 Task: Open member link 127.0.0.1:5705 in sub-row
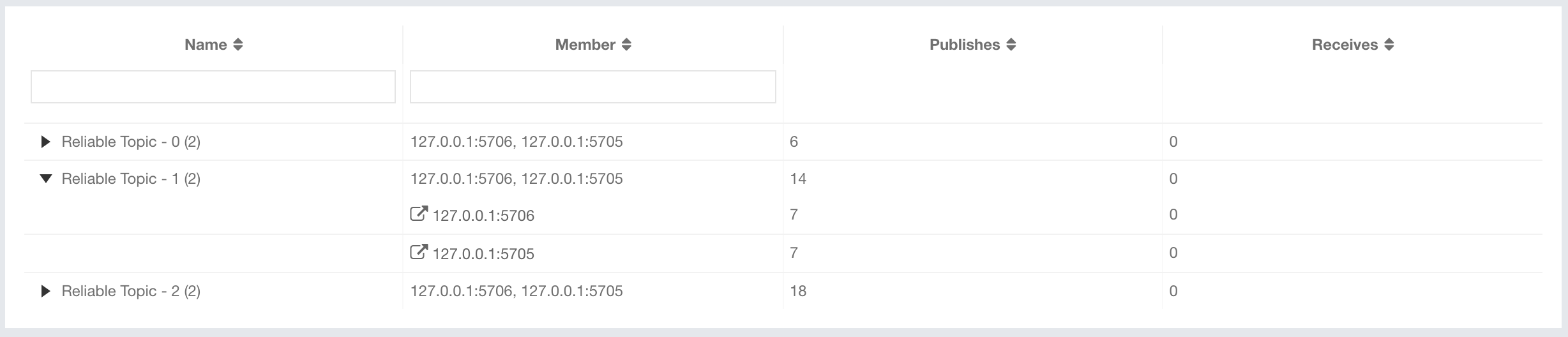click(483, 254)
